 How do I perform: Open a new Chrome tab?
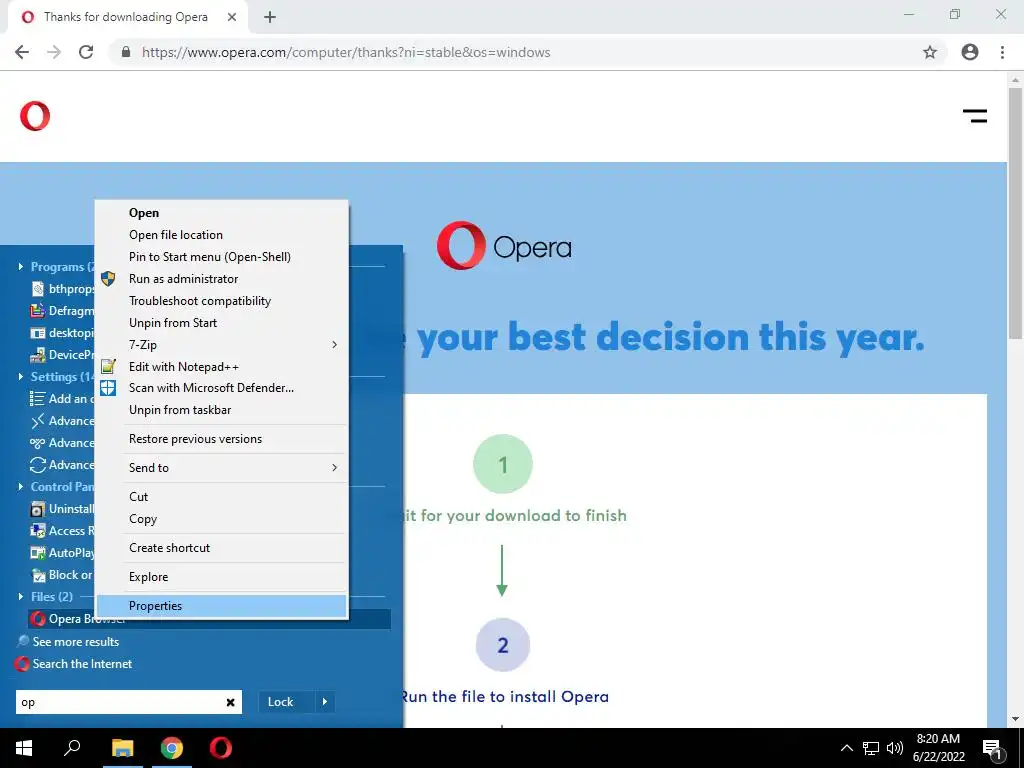pos(270,18)
